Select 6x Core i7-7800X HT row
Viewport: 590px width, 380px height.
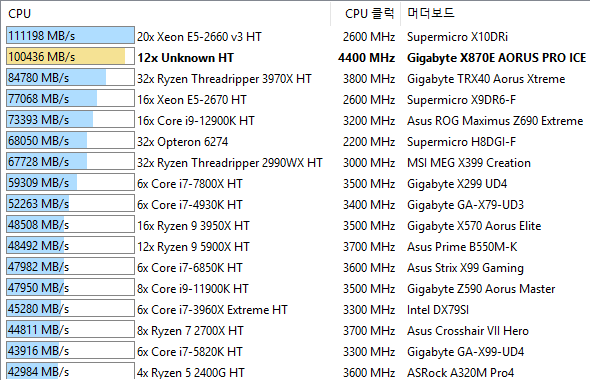coord(190,184)
